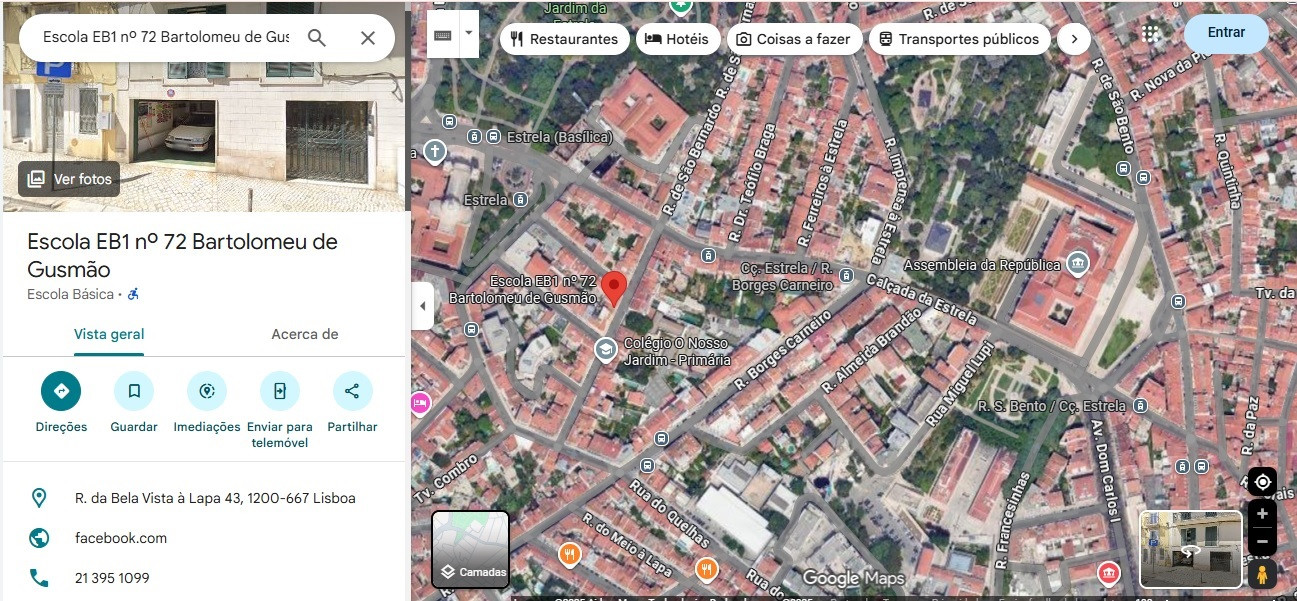
Task: Clear the search with the X icon
Action: pyautogui.click(x=368, y=38)
